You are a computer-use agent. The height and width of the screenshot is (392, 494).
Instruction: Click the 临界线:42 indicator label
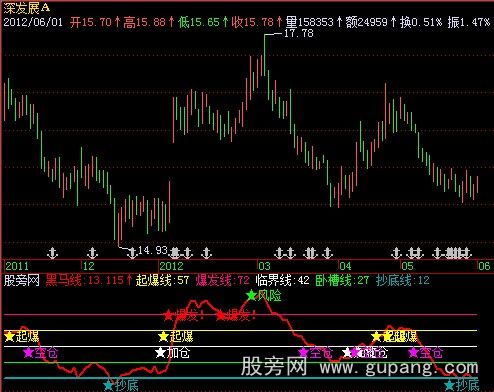tap(283, 280)
